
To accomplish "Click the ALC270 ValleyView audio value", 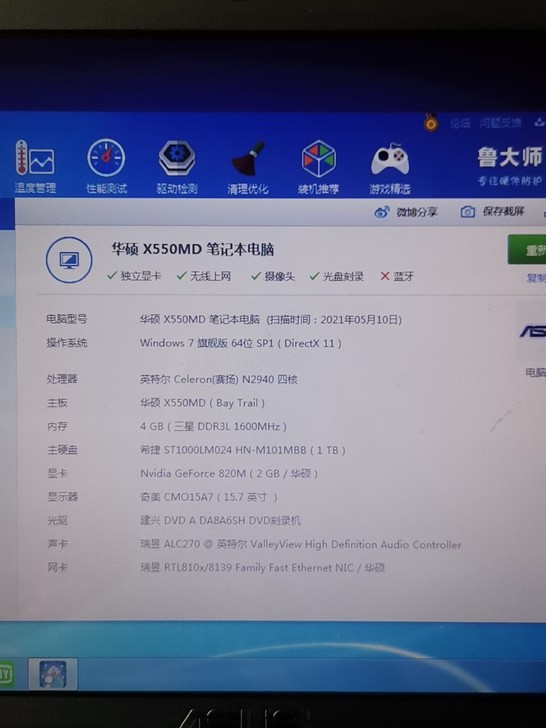I will 301,544.
